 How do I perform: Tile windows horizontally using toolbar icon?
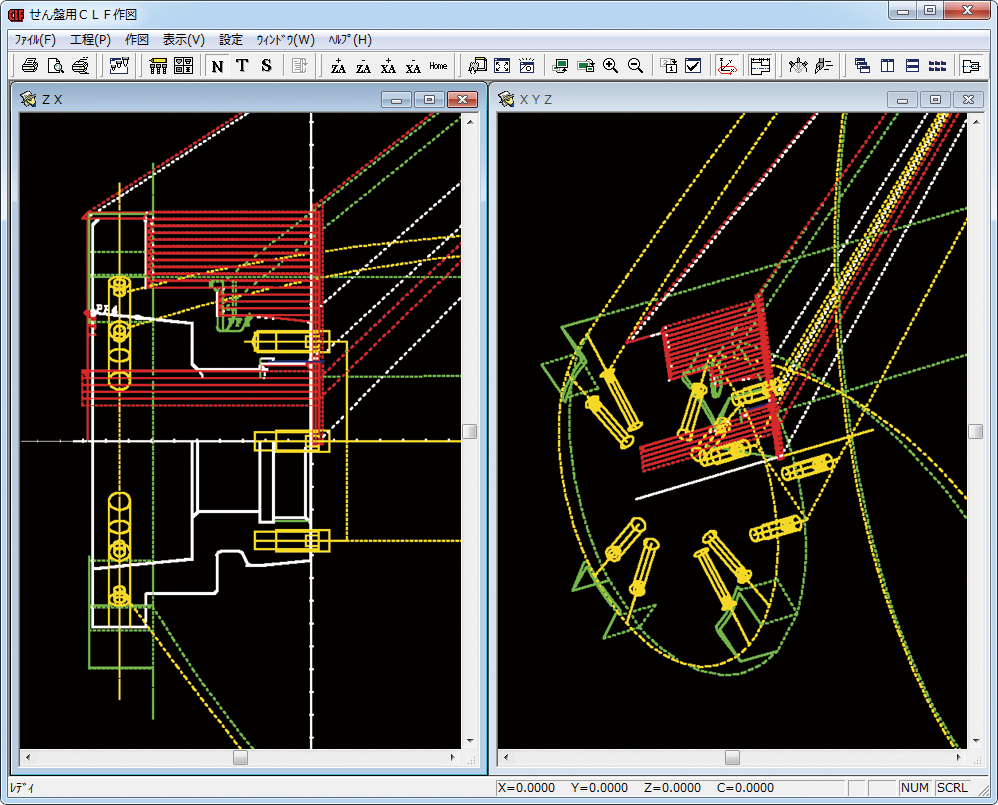[x=912, y=66]
